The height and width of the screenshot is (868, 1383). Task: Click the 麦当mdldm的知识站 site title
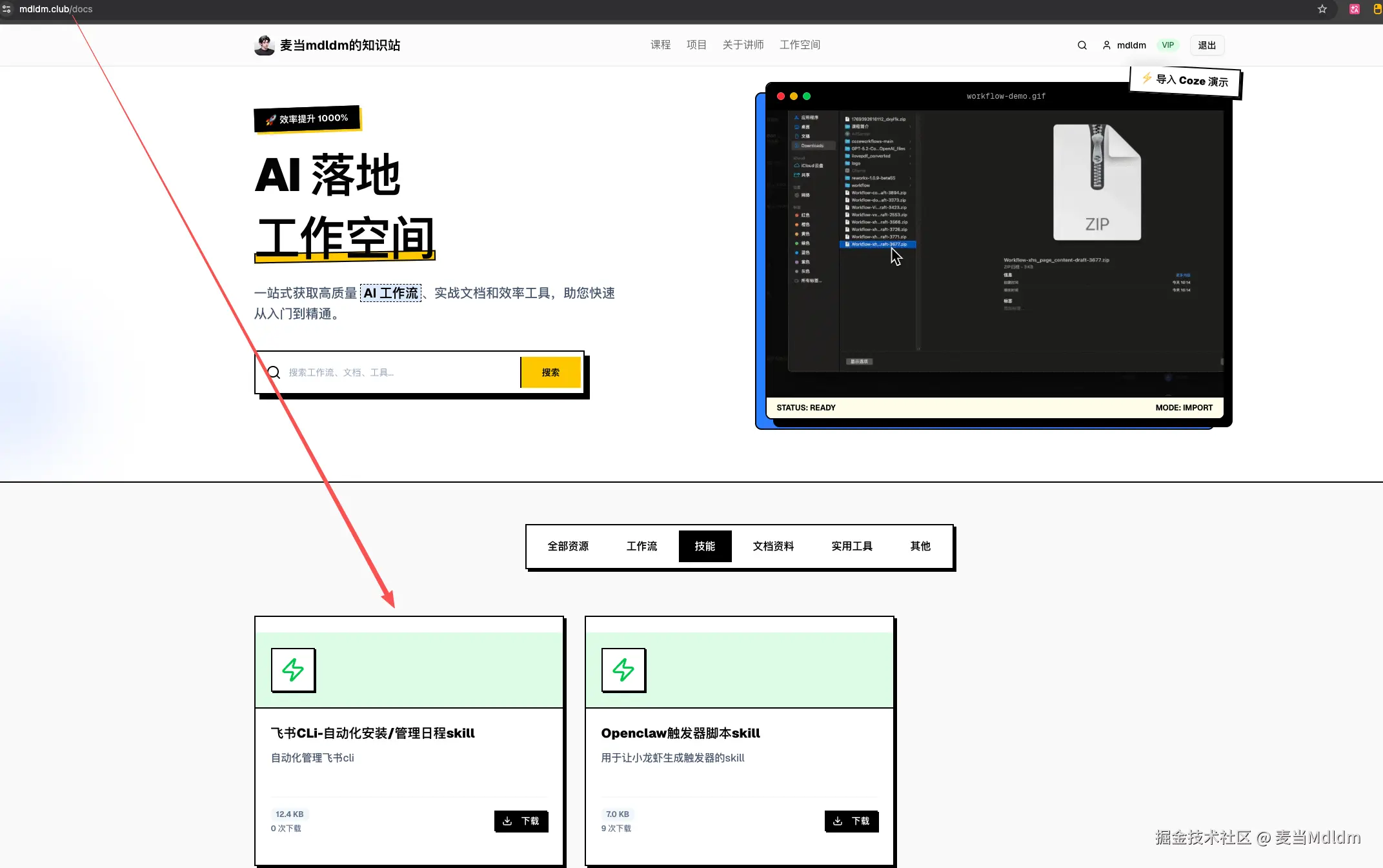[339, 45]
